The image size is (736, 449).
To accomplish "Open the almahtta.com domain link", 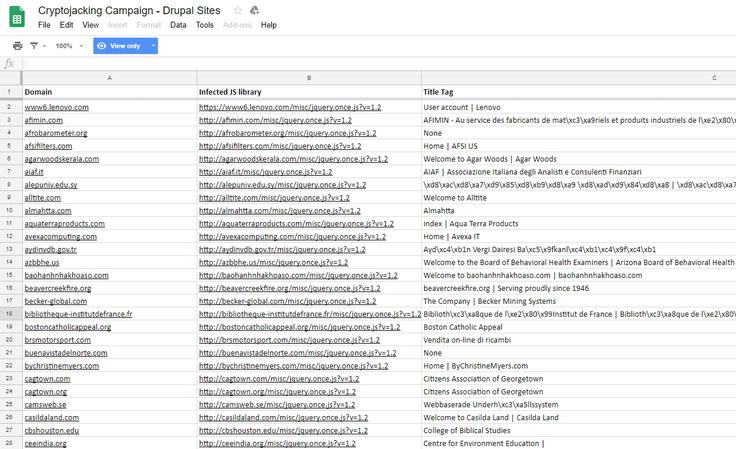I will coord(48,211).
